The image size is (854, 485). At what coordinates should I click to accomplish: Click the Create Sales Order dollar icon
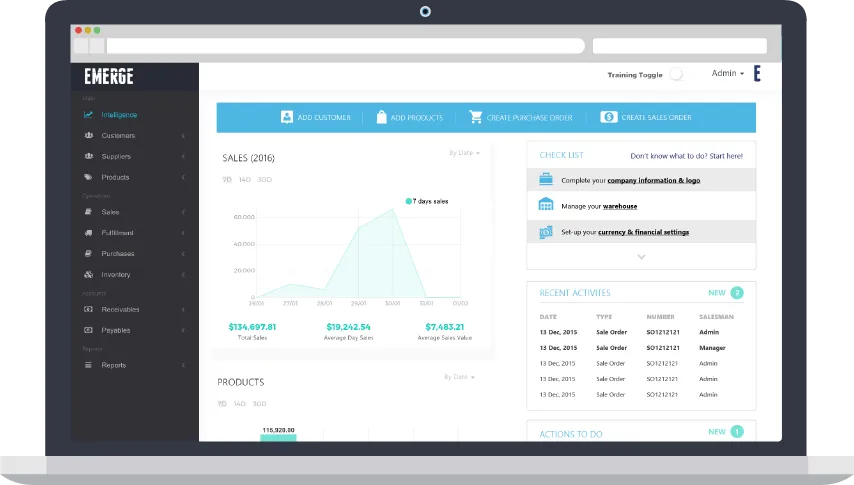pos(608,117)
